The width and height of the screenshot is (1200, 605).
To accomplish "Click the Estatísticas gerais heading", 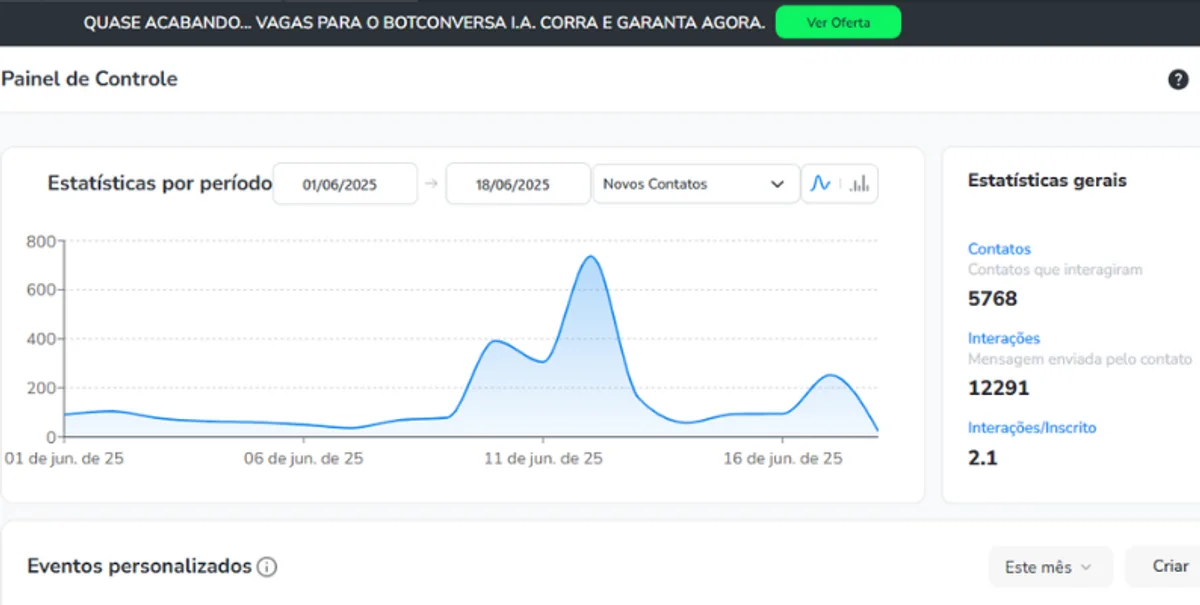I will point(1047,180).
